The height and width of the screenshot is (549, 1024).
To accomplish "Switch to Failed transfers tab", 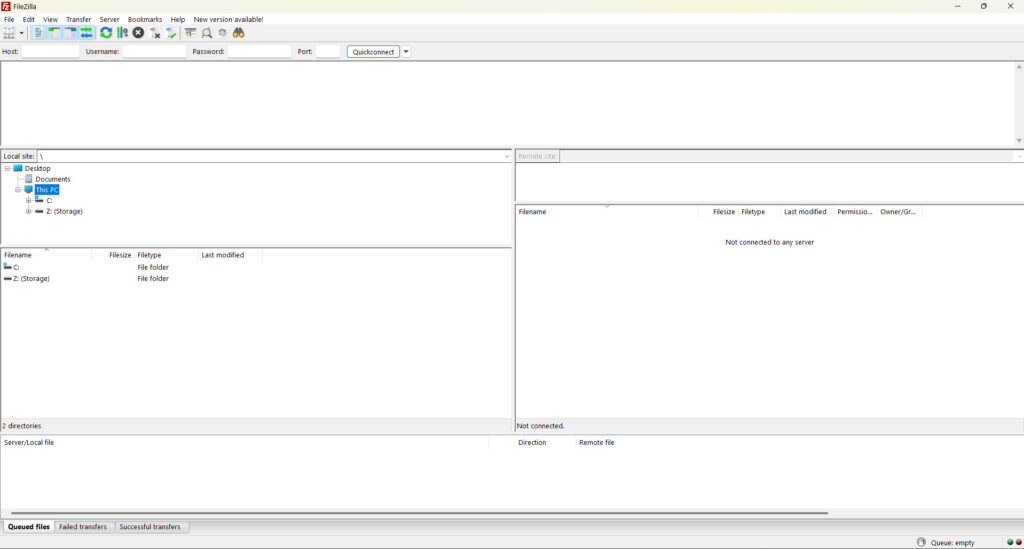I will (83, 527).
